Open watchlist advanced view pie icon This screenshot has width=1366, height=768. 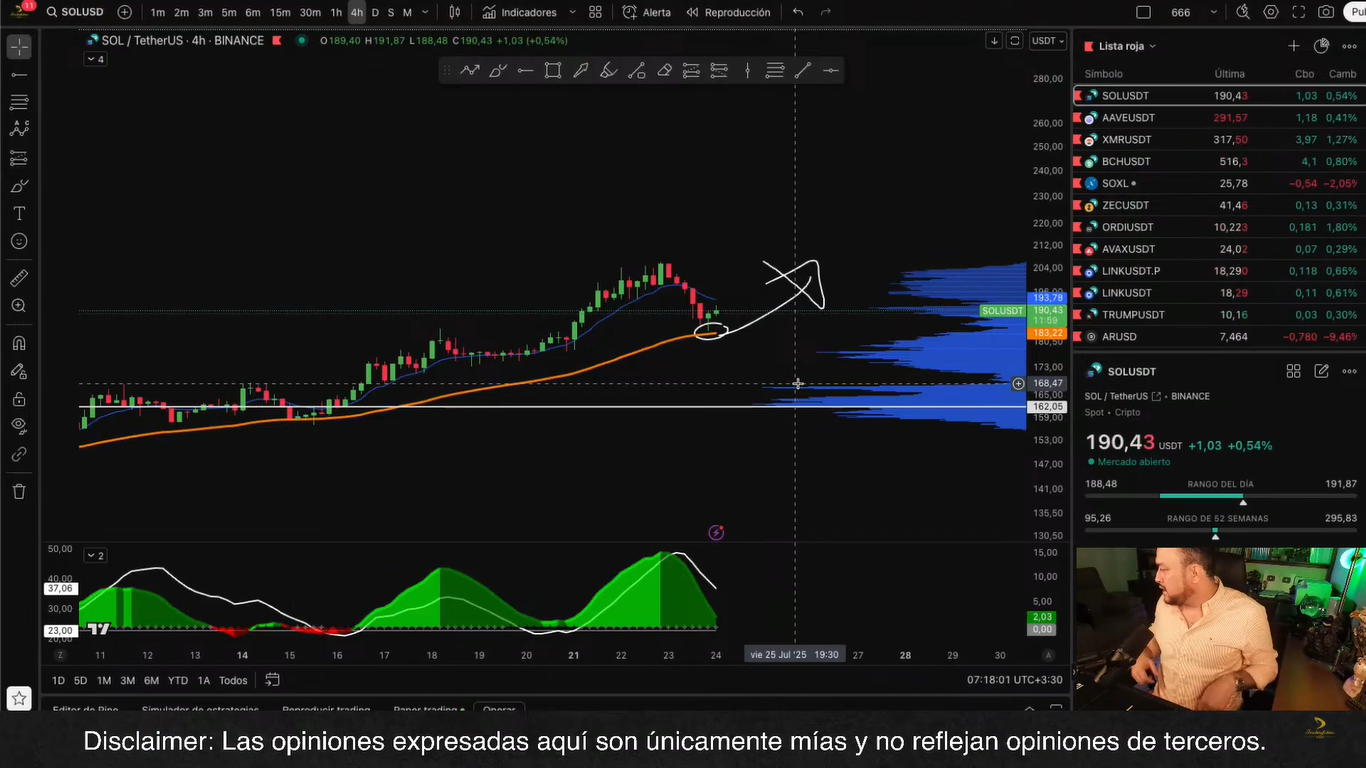pyautogui.click(x=1321, y=46)
